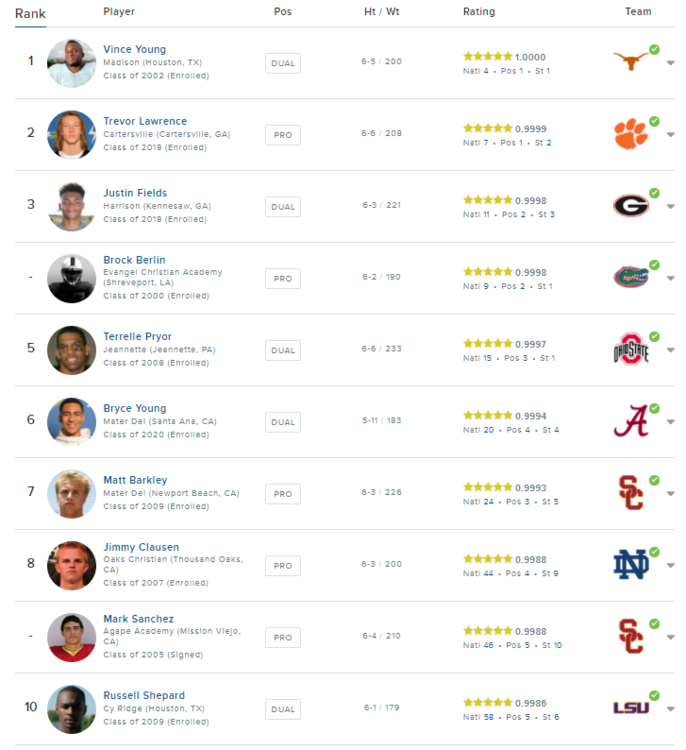Click the Ohio State team logo
The image size is (686, 750).
coord(630,350)
